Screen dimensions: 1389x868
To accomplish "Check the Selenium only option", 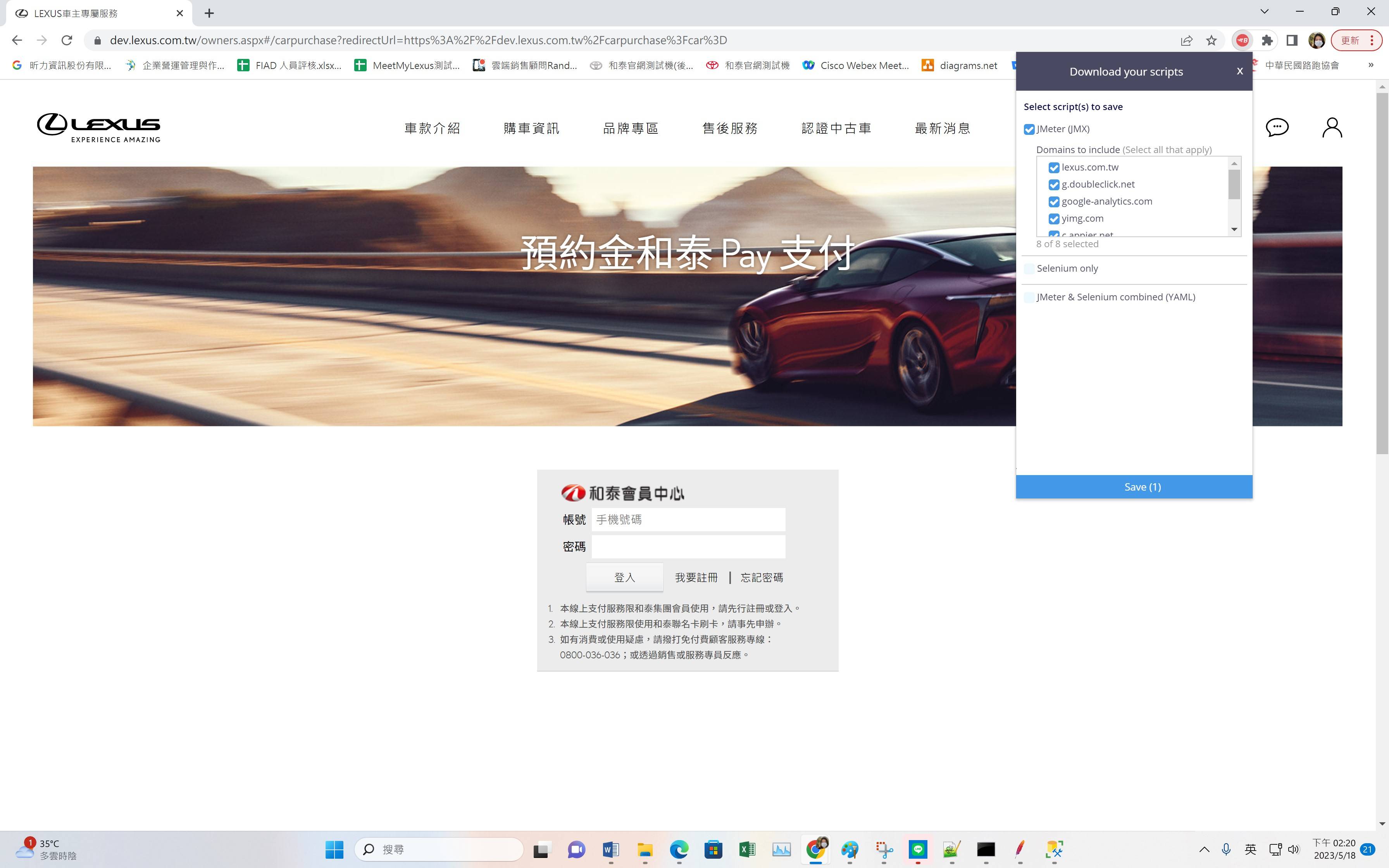I will point(1029,269).
